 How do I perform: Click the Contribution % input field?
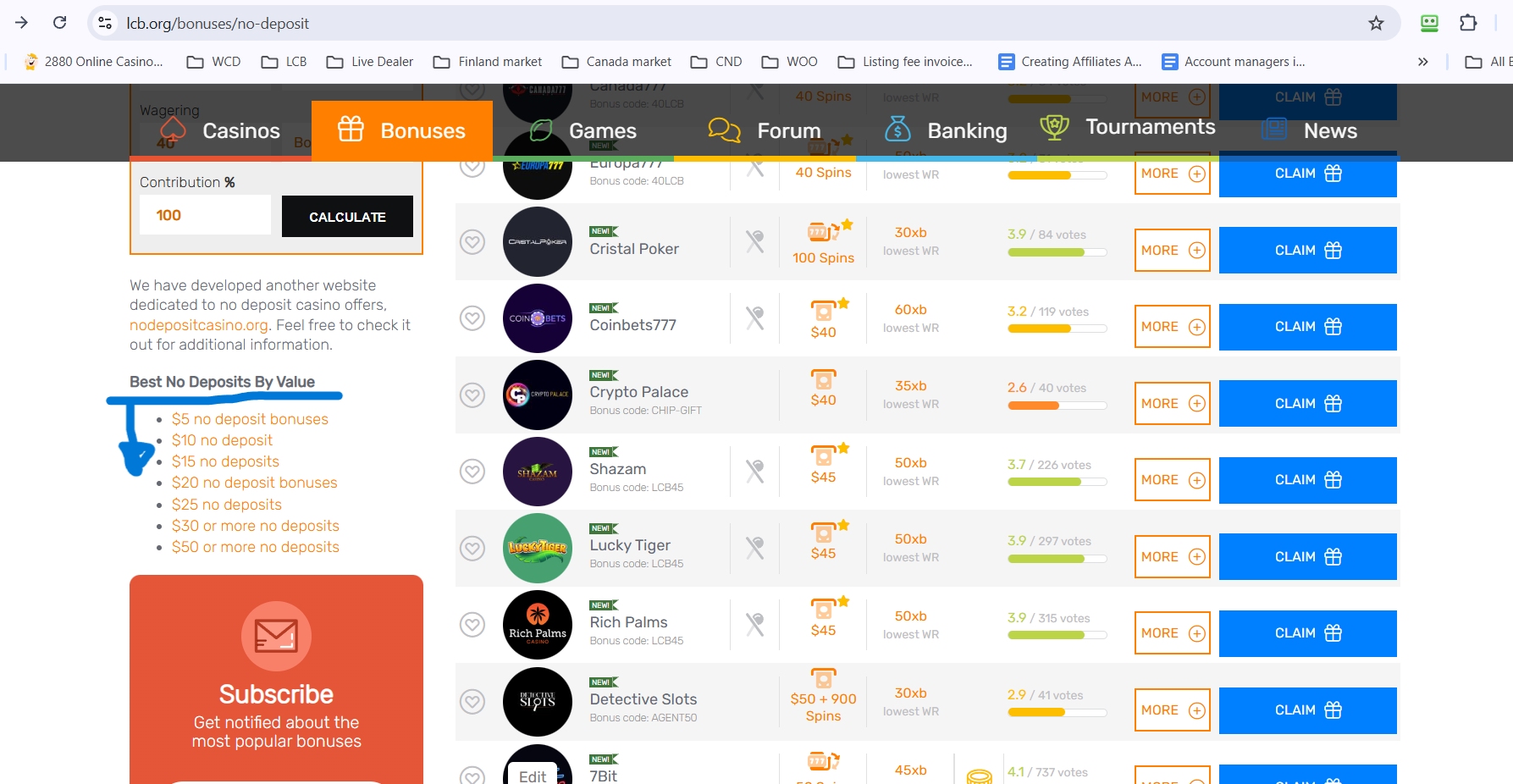pyautogui.click(x=205, y=216)
